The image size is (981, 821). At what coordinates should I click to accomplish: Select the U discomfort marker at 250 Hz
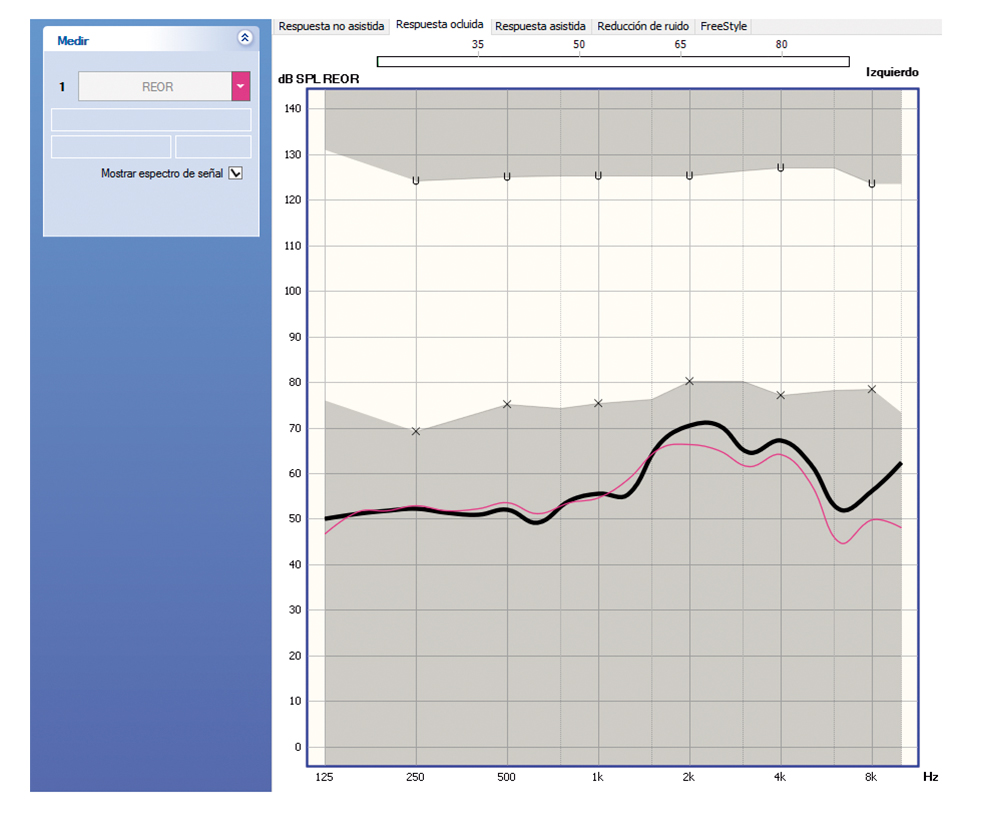click(416, 180)
